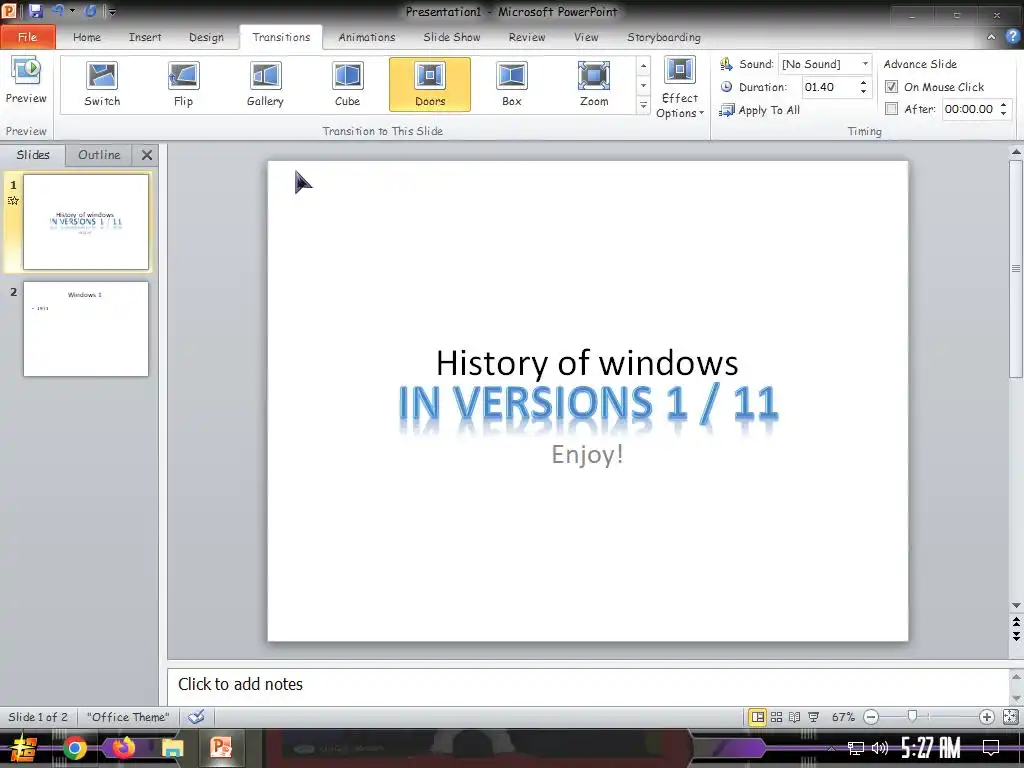Click the zoom slider handle
The image size is (1024, 768).
click(x=912, y=717)
